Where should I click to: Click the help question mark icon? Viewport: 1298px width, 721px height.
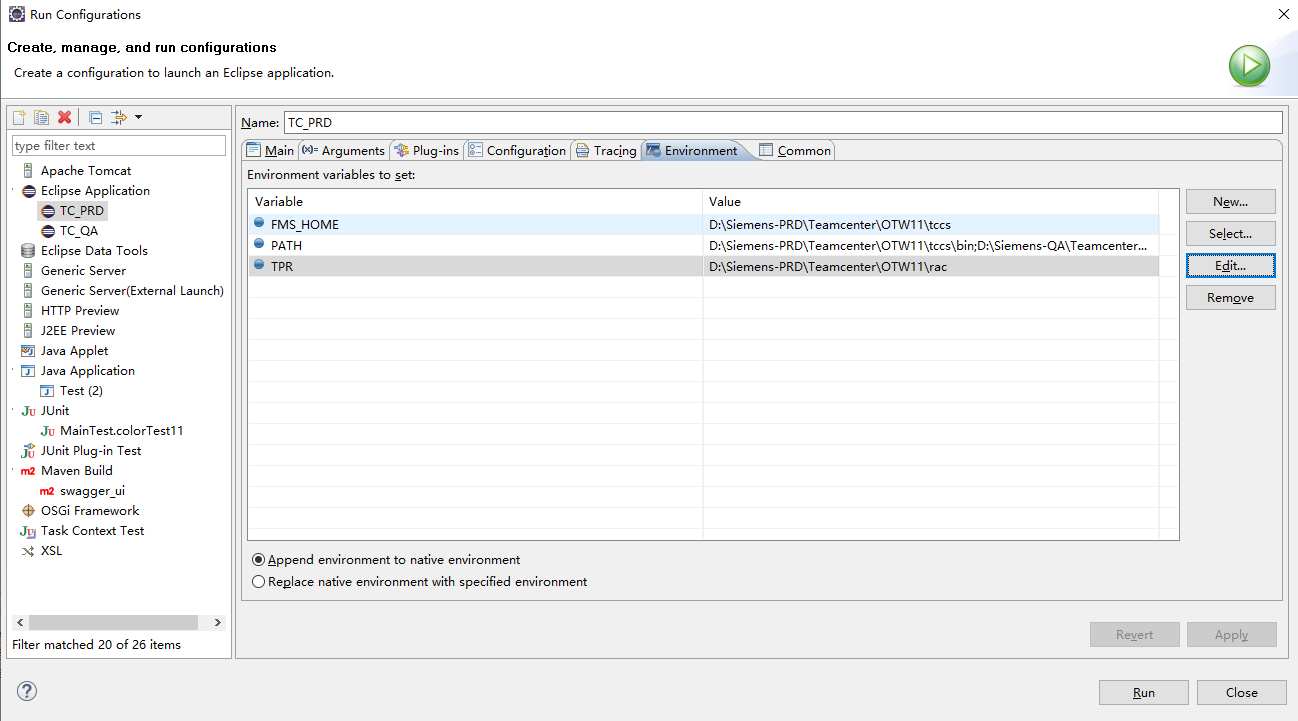point(26,691)
